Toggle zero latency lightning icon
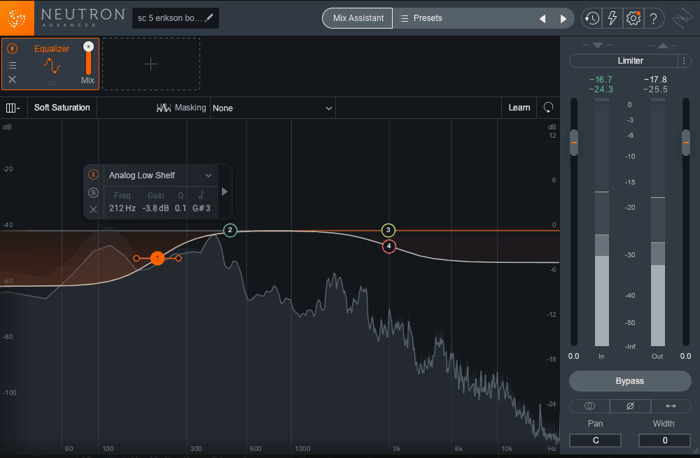 click(x=612, y=18)
